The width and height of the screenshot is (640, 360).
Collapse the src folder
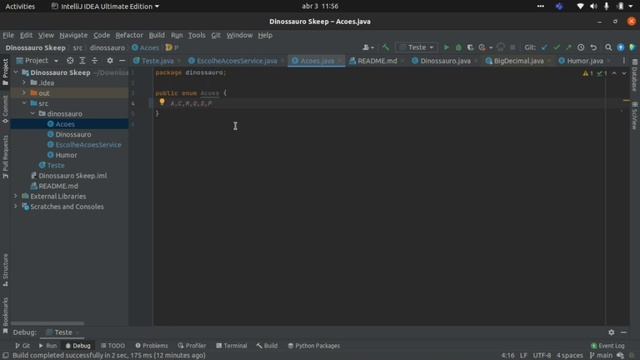(24, 103)
